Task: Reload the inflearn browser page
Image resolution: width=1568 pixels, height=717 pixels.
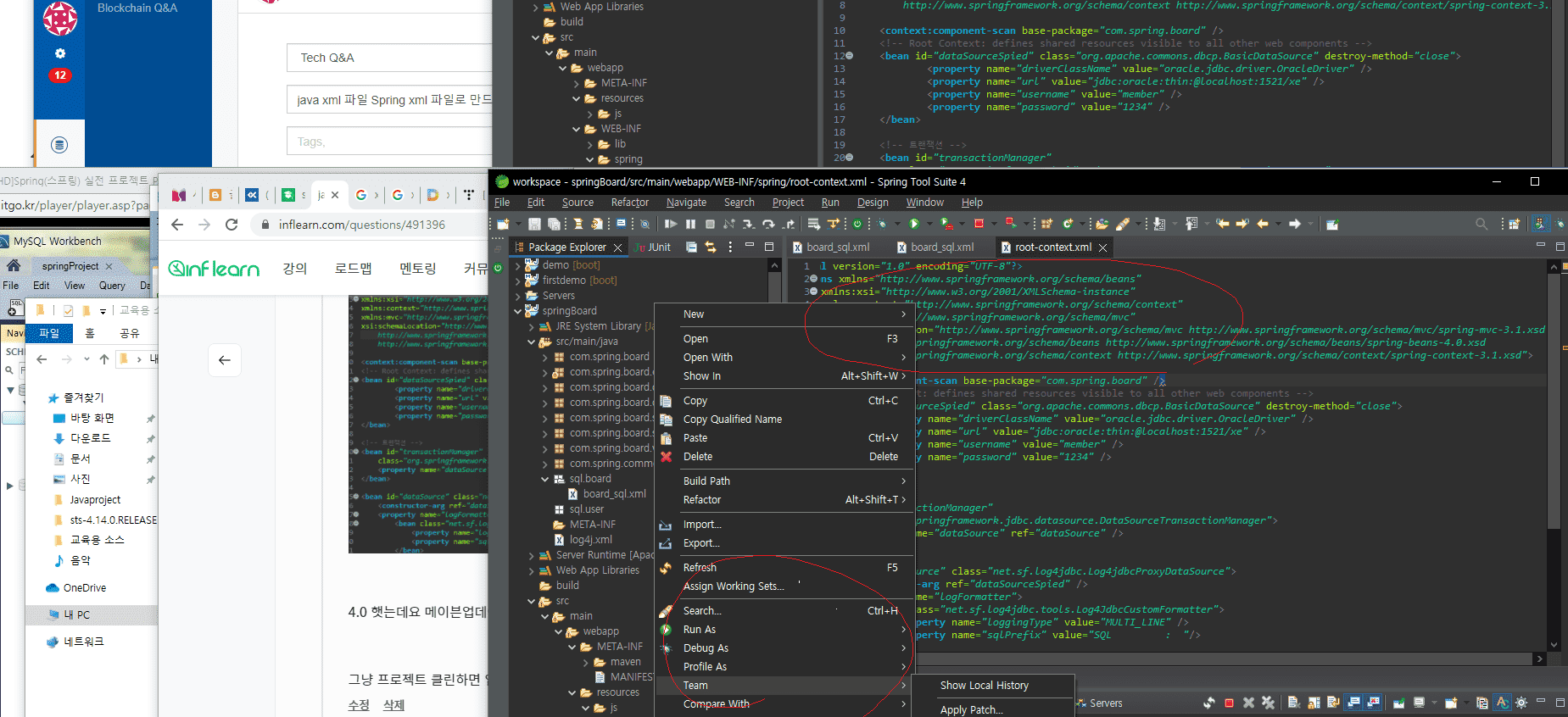Action: (x=232, y=225)
